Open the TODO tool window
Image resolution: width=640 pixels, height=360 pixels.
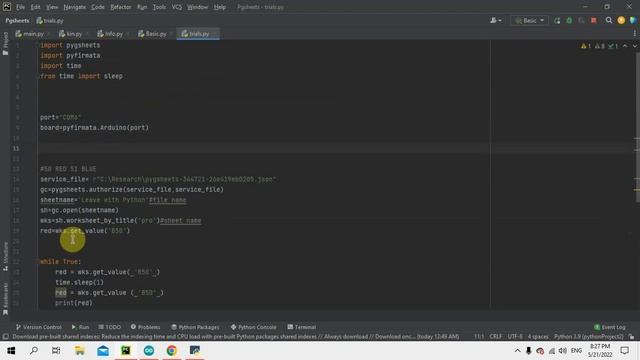[x=110, y=327]
